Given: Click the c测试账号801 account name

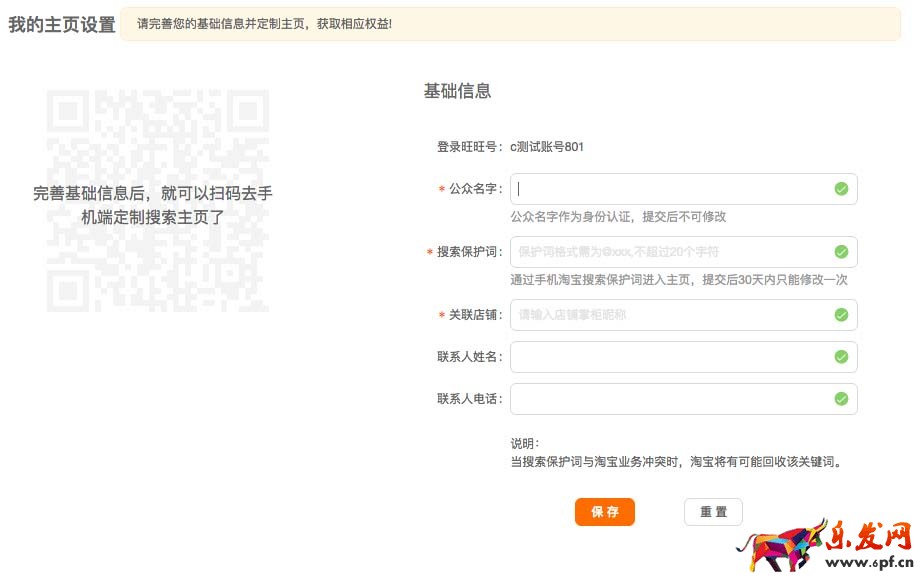Looking at the screenshot, I should 547,147.
